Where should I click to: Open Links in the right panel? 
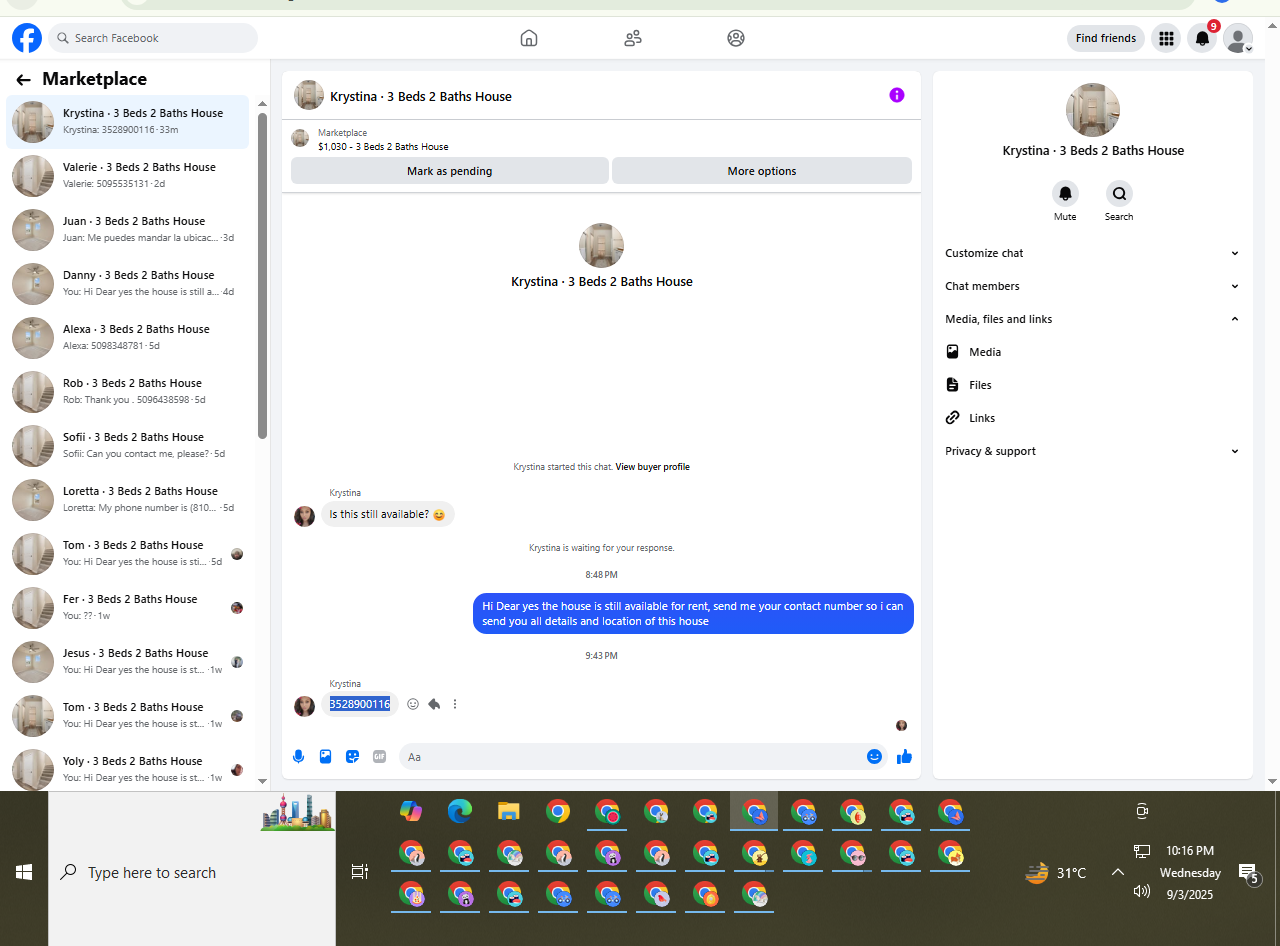point(1092,418)
